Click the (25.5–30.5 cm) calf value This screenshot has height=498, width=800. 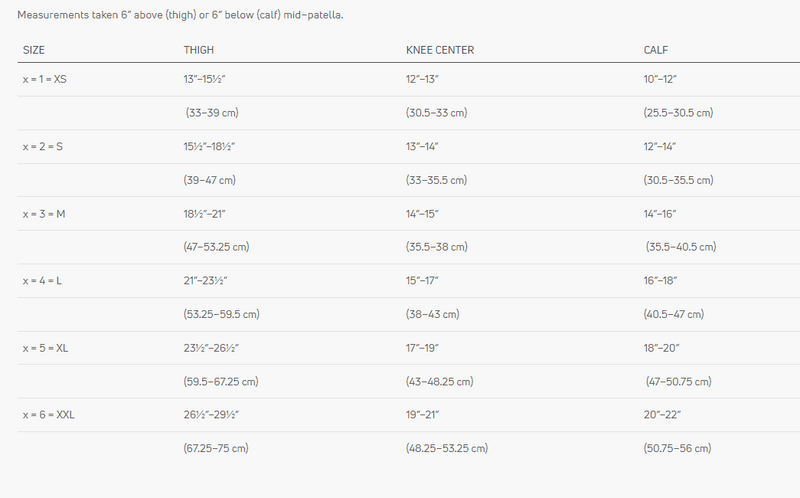[x=678, y=113]
